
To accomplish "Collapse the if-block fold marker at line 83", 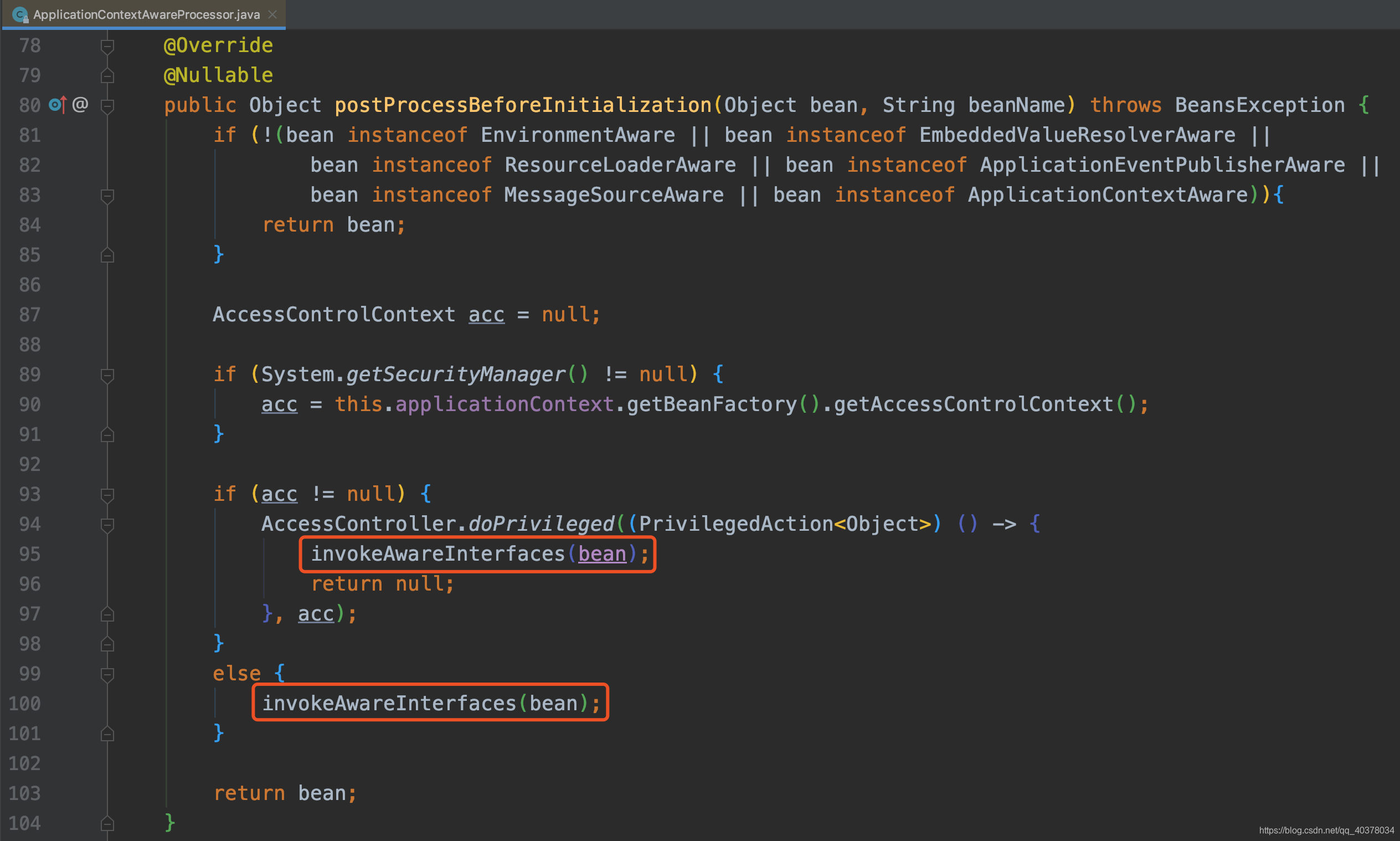I will [107, 196].
